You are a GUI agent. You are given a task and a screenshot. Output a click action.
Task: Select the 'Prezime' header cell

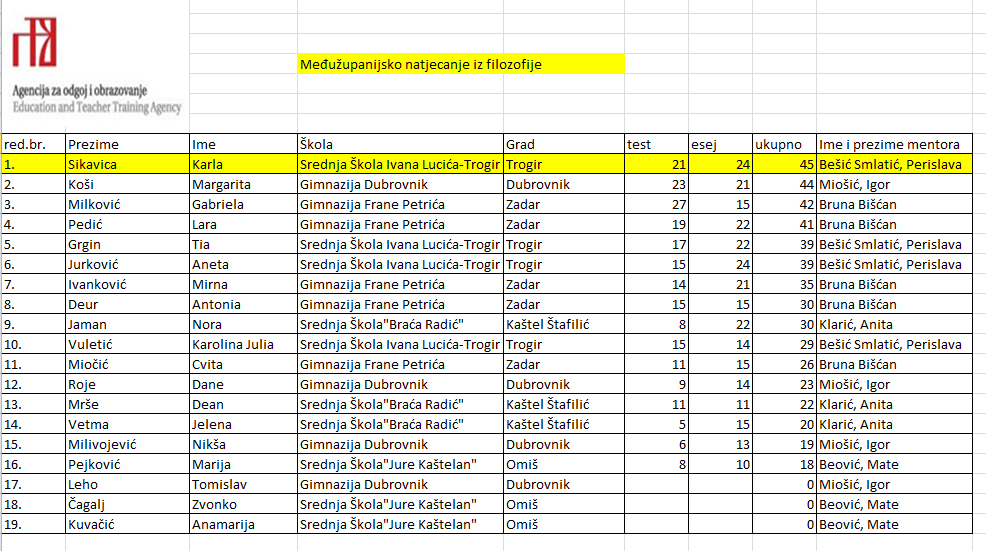pyautogui.click(x=127, y=144)
